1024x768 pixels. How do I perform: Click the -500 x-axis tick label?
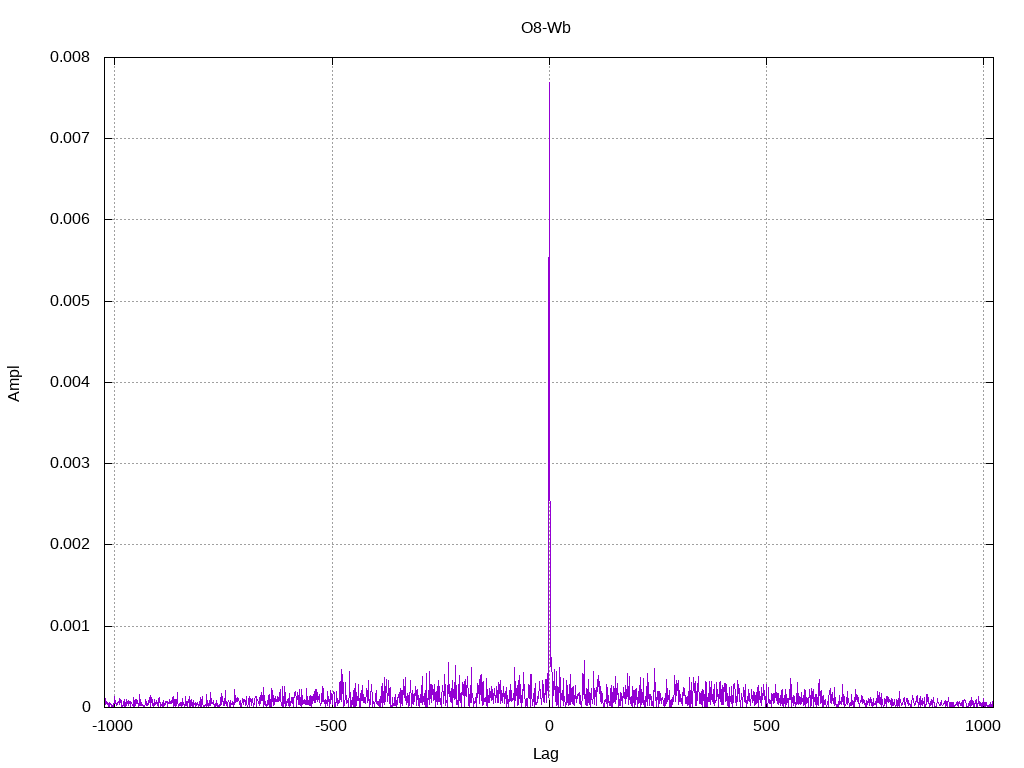coord(331,726)
